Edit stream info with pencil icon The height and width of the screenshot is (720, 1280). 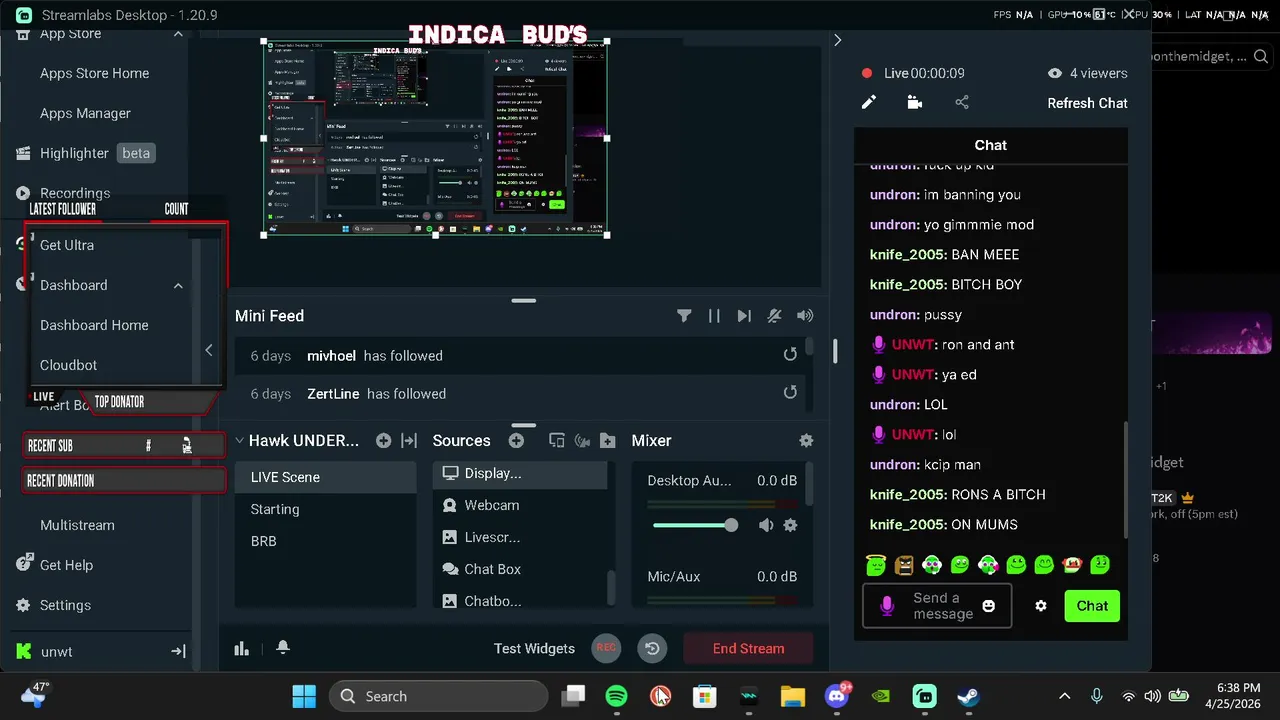pyautogui.click(x=869, y=102)
